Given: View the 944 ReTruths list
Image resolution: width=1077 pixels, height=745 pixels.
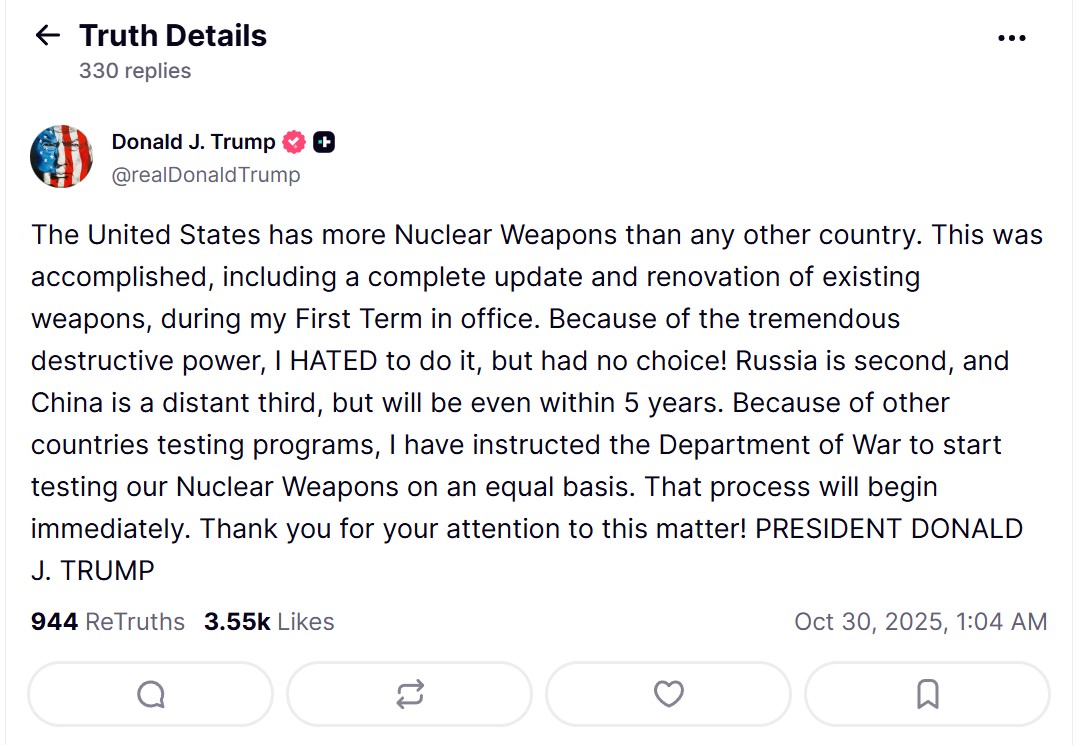Looking at the screenshot, I should 108,622.
